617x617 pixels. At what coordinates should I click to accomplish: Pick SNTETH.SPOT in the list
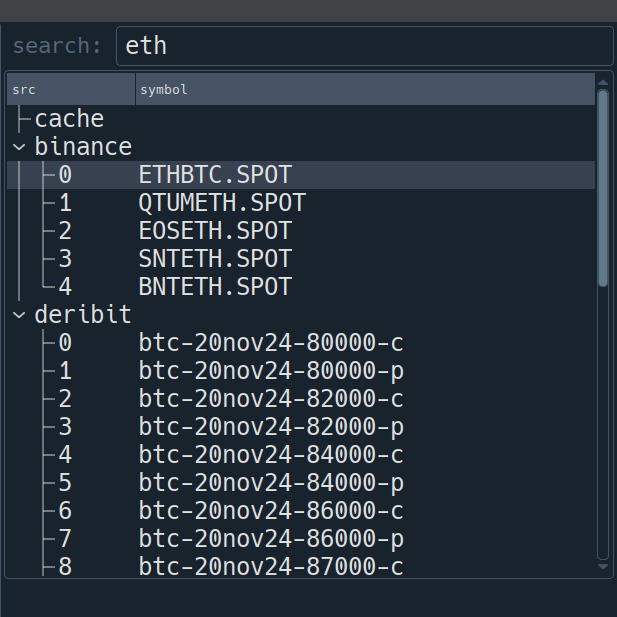[215, 259]
